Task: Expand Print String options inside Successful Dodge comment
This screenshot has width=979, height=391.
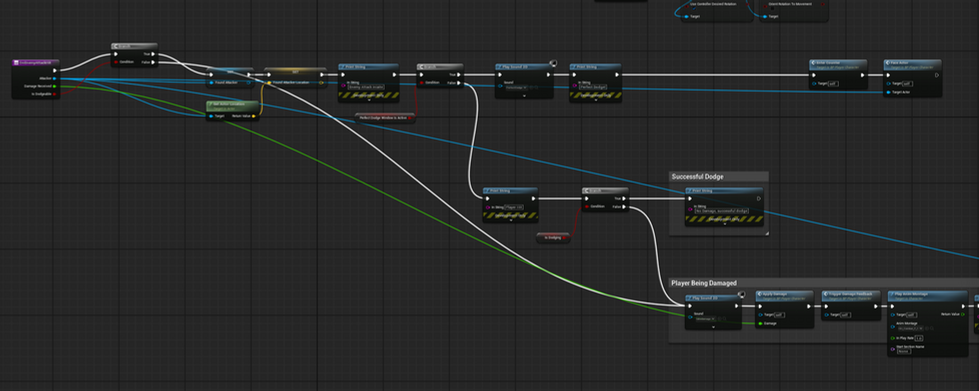Action: coord(724,224)
